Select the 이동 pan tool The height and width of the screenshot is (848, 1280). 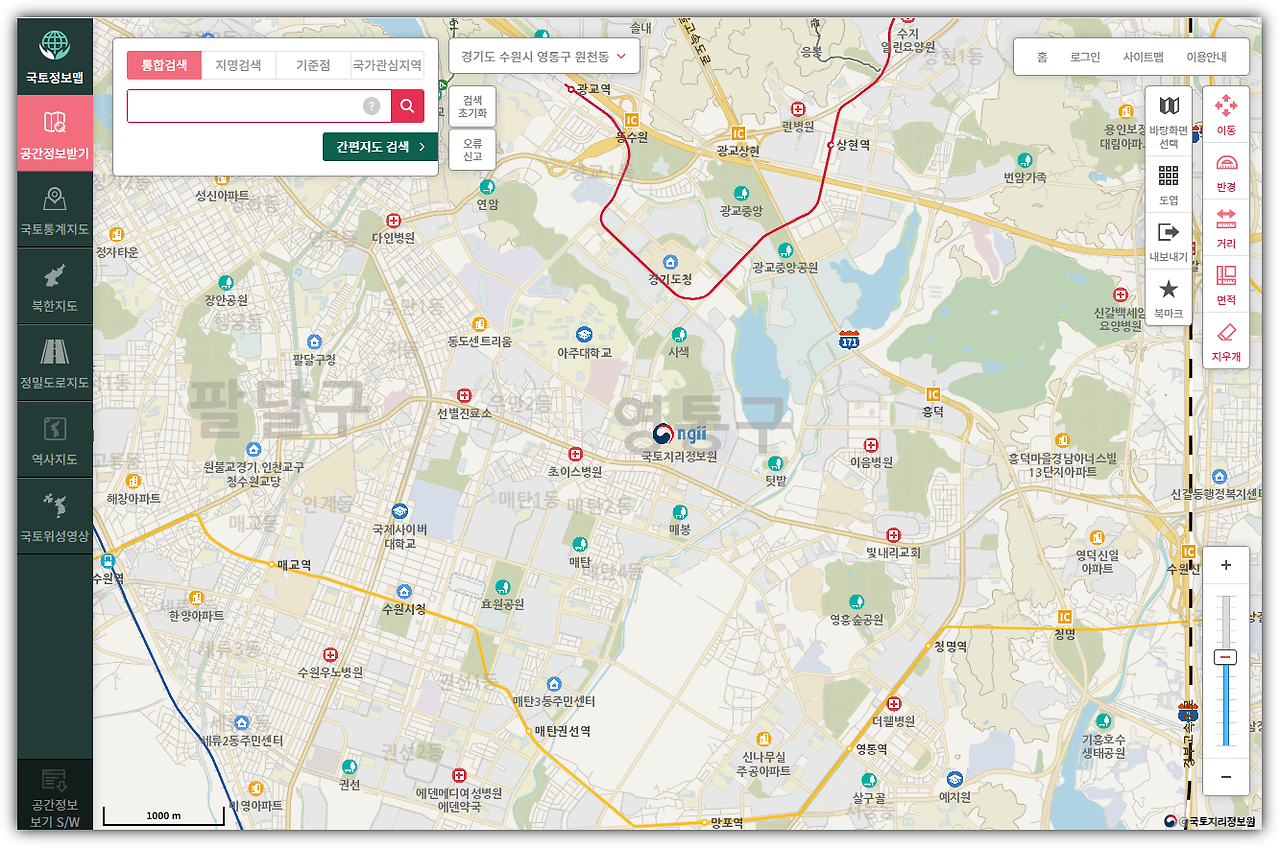click(x=1226, y=114)
